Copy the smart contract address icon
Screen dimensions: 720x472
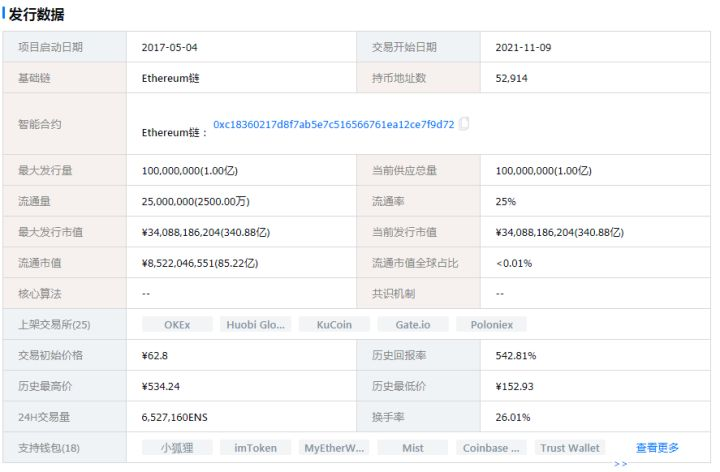click(x=464, y=124)
